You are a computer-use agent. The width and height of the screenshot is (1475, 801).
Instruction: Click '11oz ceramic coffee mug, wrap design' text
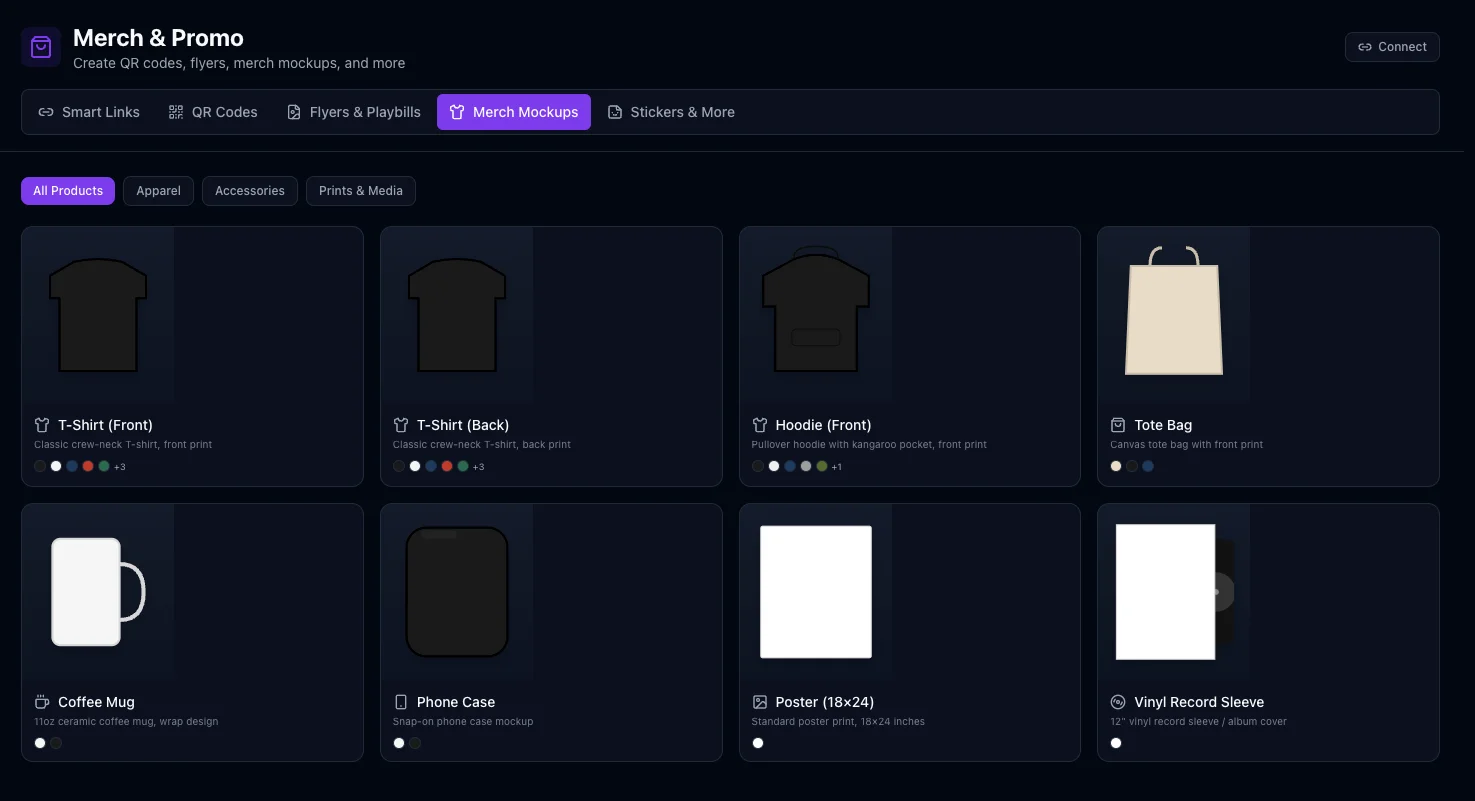[x=126, y=722]
